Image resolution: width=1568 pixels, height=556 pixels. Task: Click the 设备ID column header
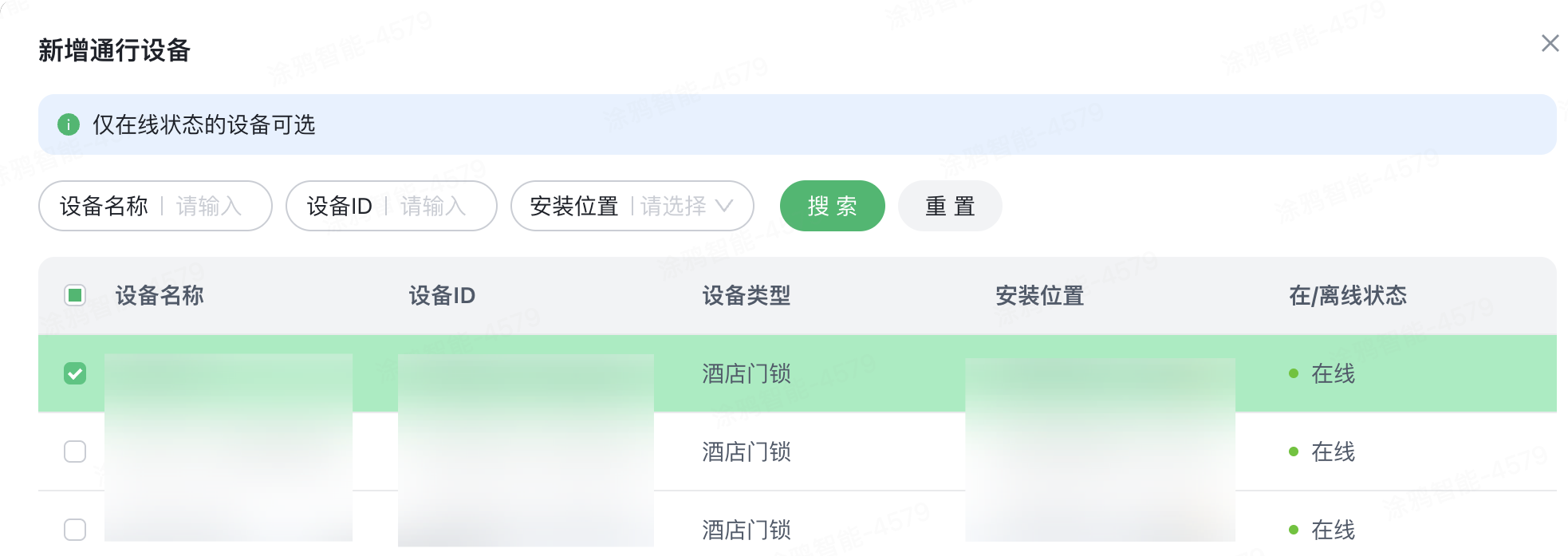coord(441,295)
